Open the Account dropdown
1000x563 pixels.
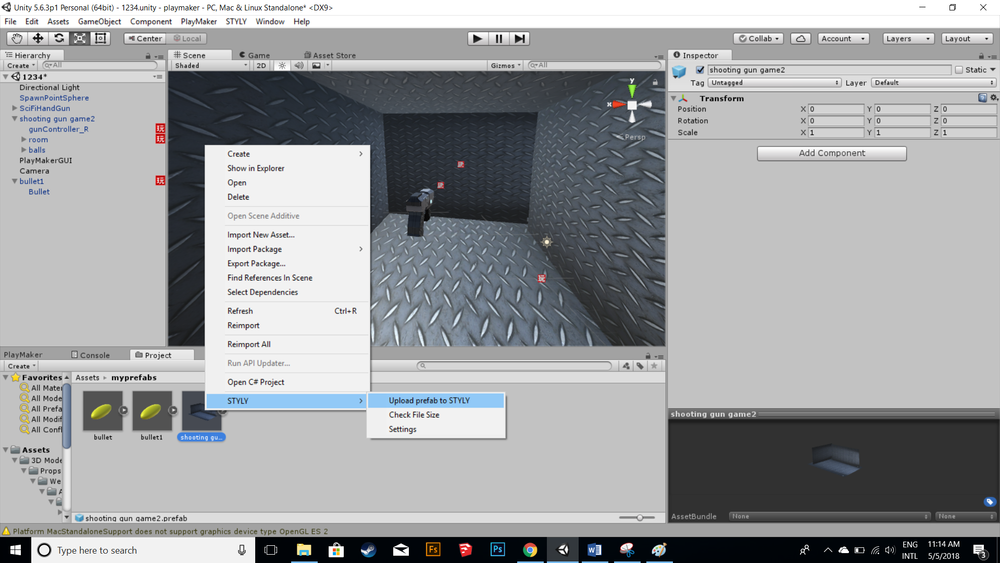[843, 38]
